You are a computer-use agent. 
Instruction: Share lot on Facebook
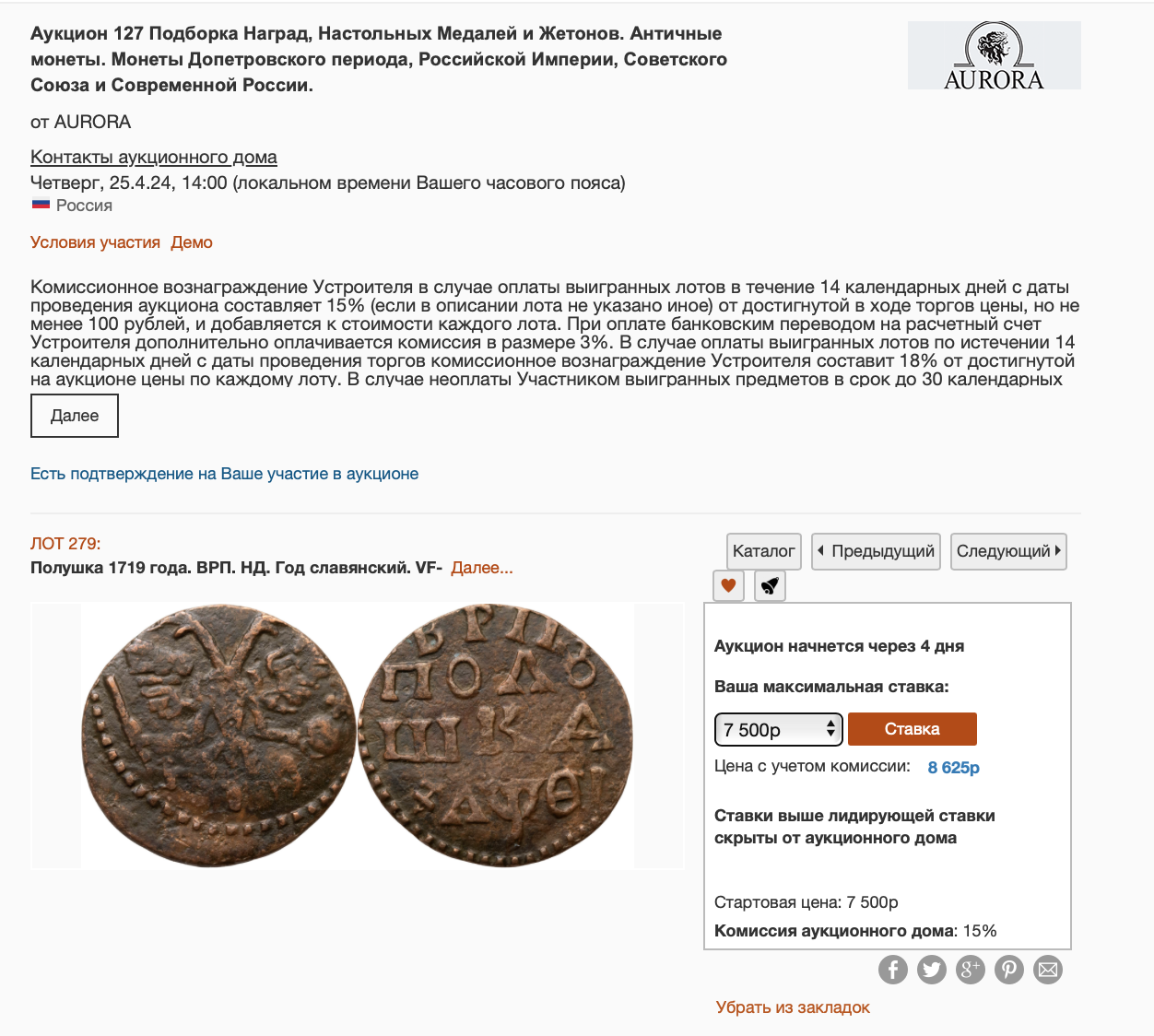tap(892, 969)
